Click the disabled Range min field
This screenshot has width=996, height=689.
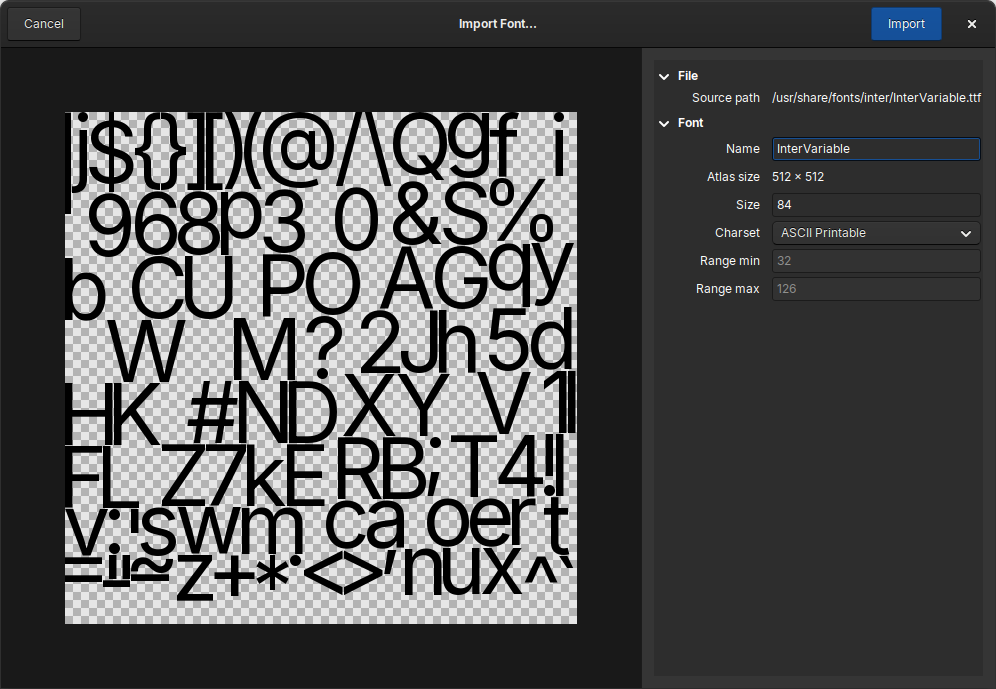point(876,260)
